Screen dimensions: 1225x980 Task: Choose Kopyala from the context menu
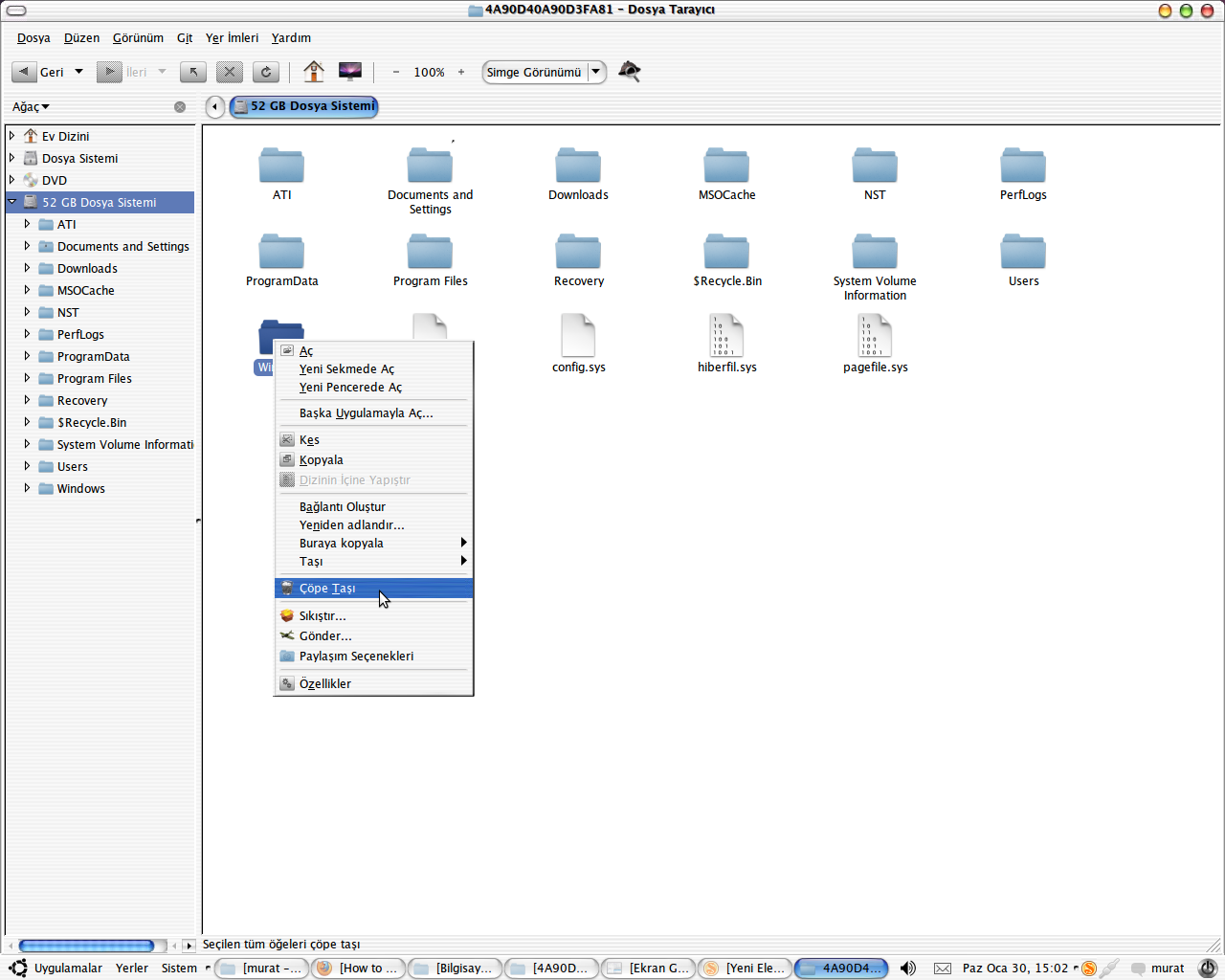[x=373, y=460]
